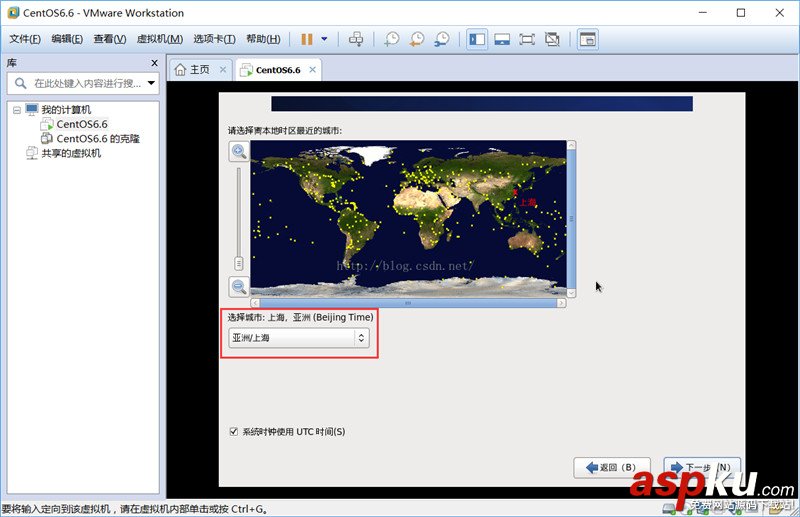The width and height of the screenshot is (800, 517).
Task: Pause the virtual machine with the pause icon
Action: coord(307,39)
